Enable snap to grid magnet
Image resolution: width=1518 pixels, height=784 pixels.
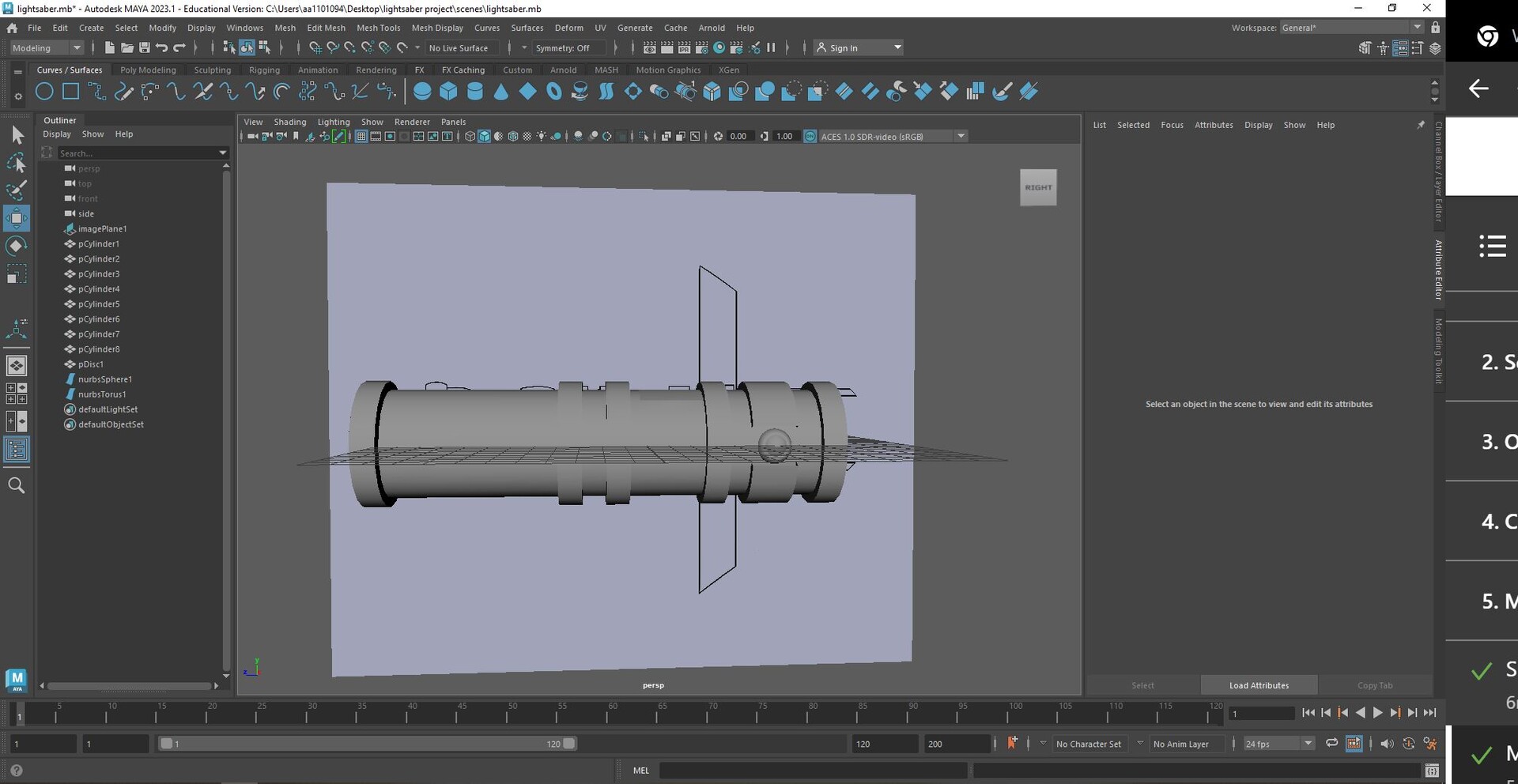pos(315,47)
